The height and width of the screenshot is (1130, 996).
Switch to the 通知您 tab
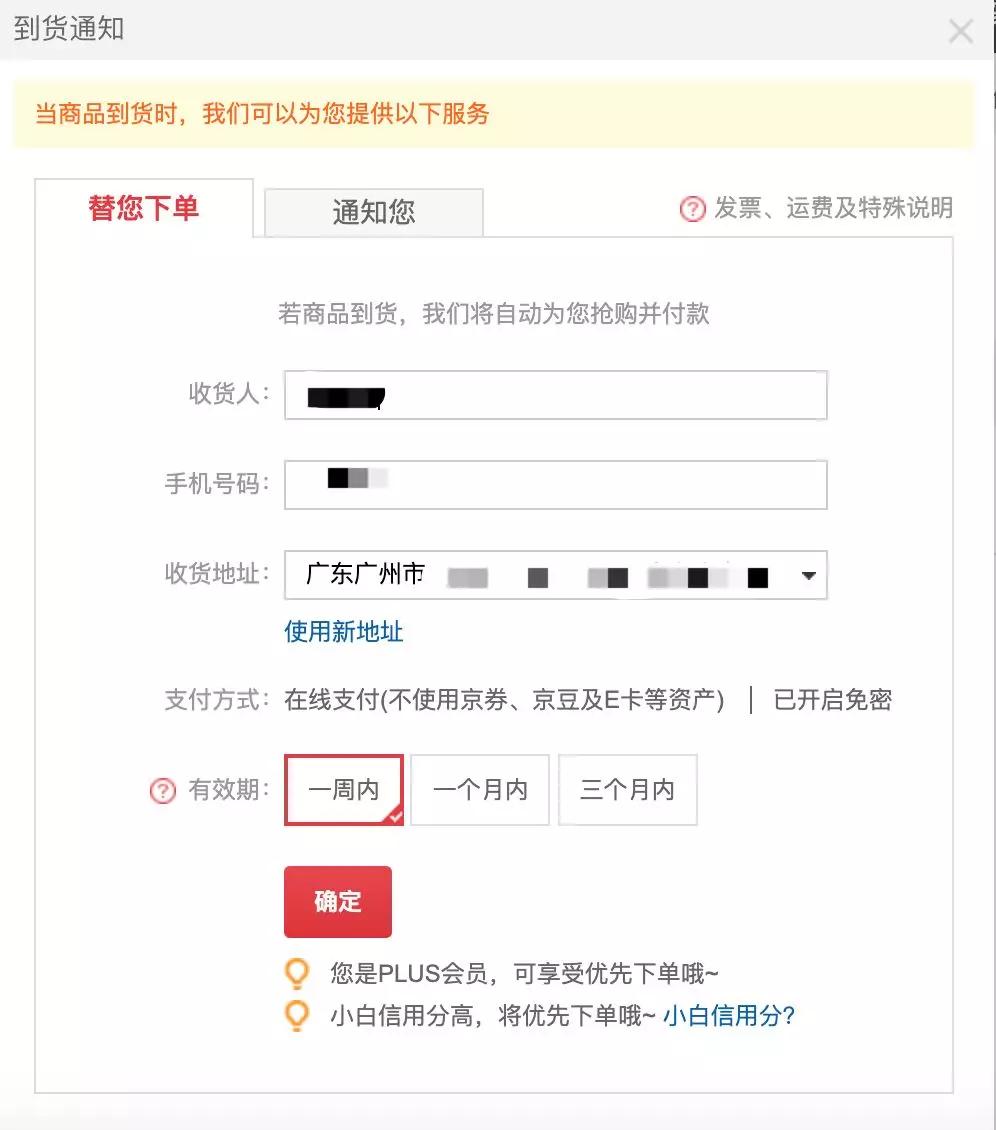(372, 211)
